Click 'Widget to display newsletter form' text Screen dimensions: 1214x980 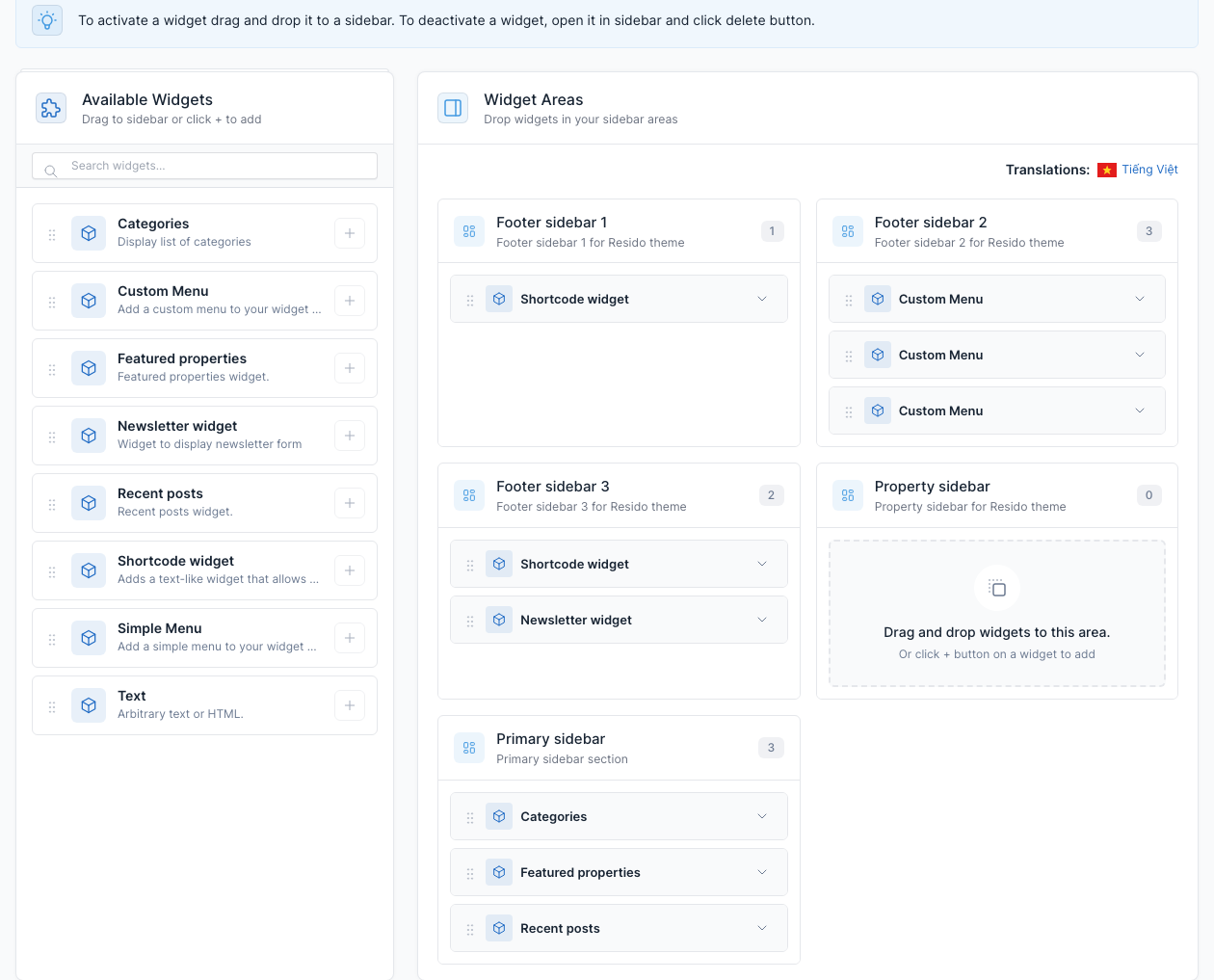[209, 444]
